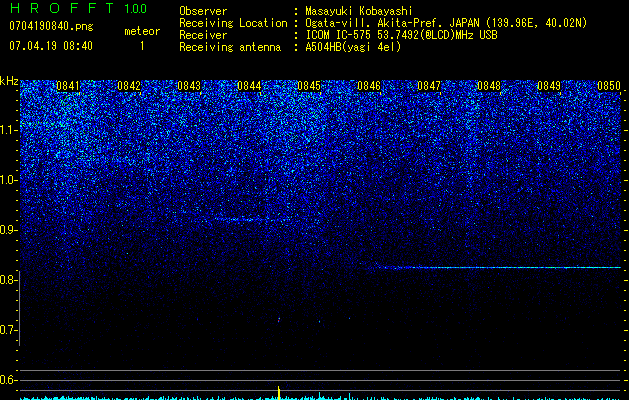Click the 0.9 kHz axis label
This screenshot has width=629, height=400.
coord(8,230)
